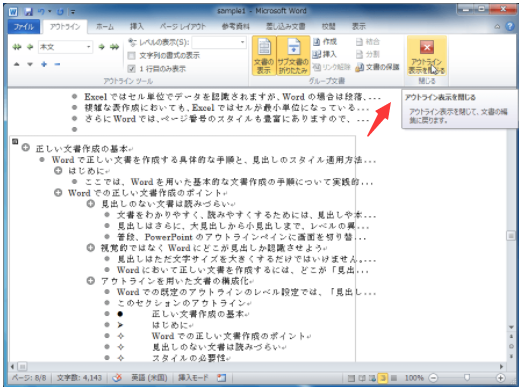Toggle 文字列の書式の表示 checkbox

click(x=132, y=55)
